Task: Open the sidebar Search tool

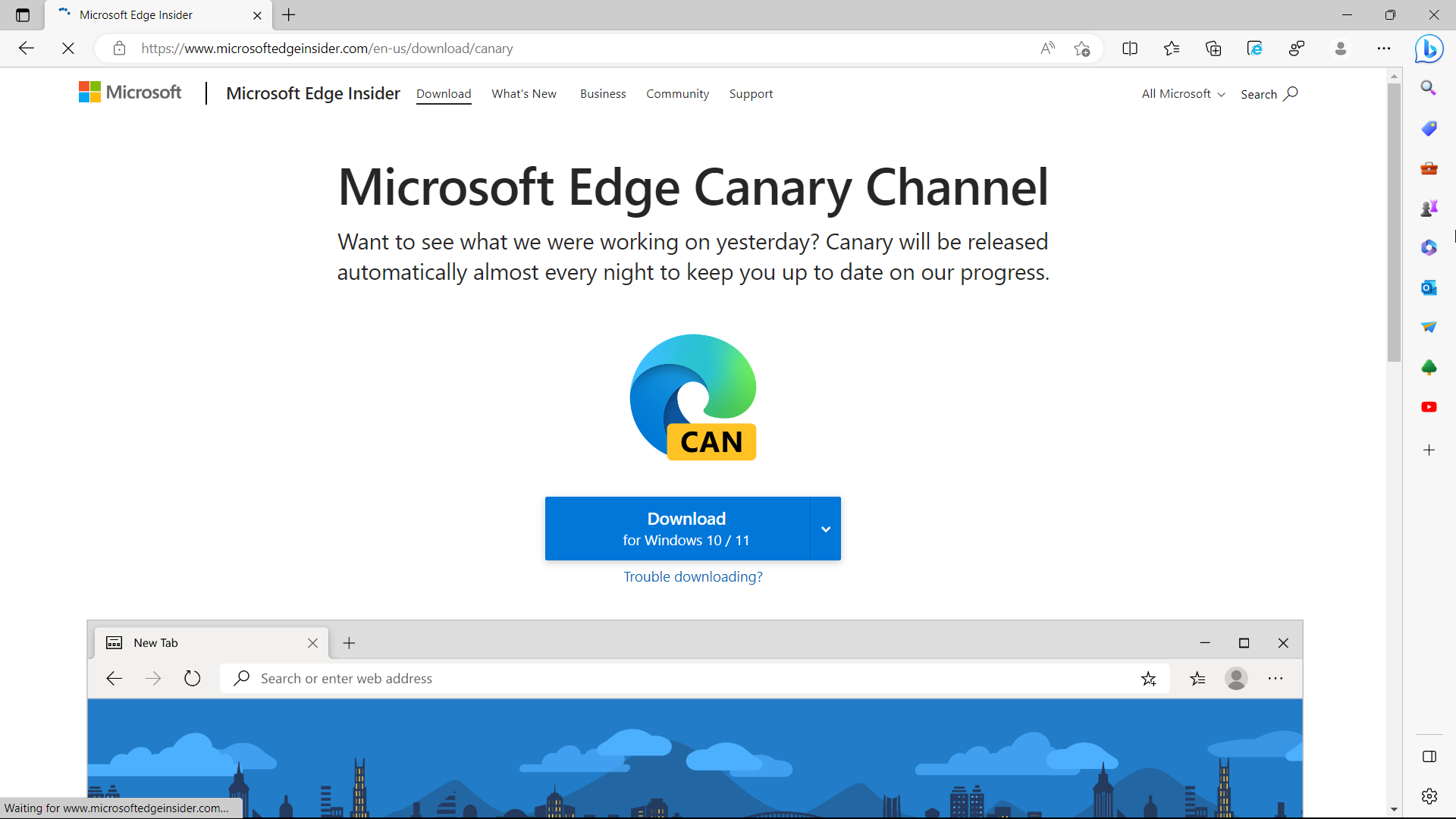Action: pyautogui.click(x=1429, y=89)
